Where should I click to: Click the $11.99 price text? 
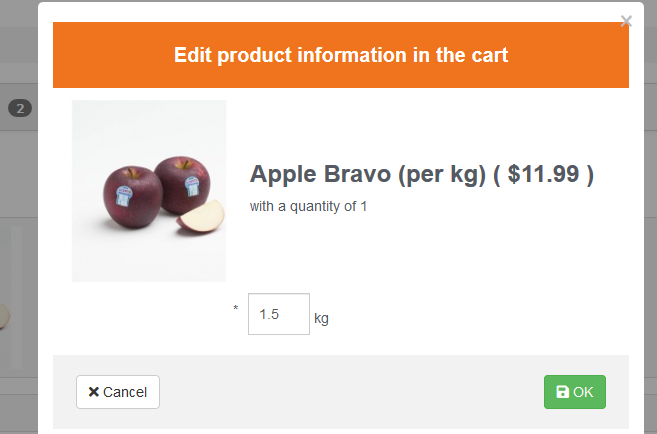pyautogui.click(x=543, y=174)
